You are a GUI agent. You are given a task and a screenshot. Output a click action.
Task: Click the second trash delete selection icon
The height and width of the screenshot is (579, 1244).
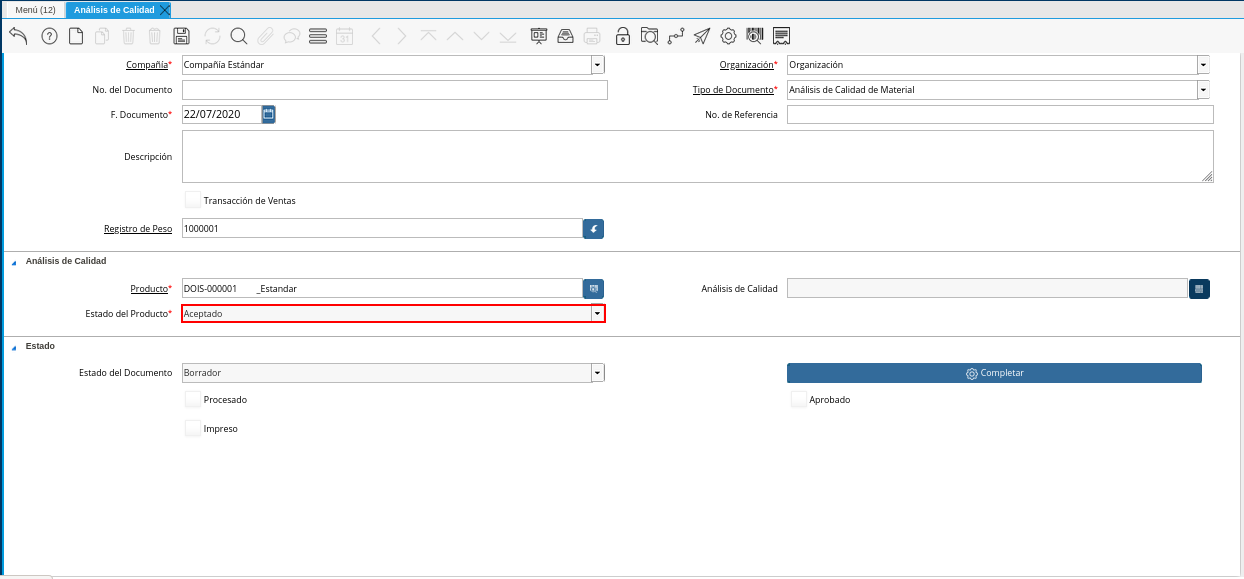154,36
